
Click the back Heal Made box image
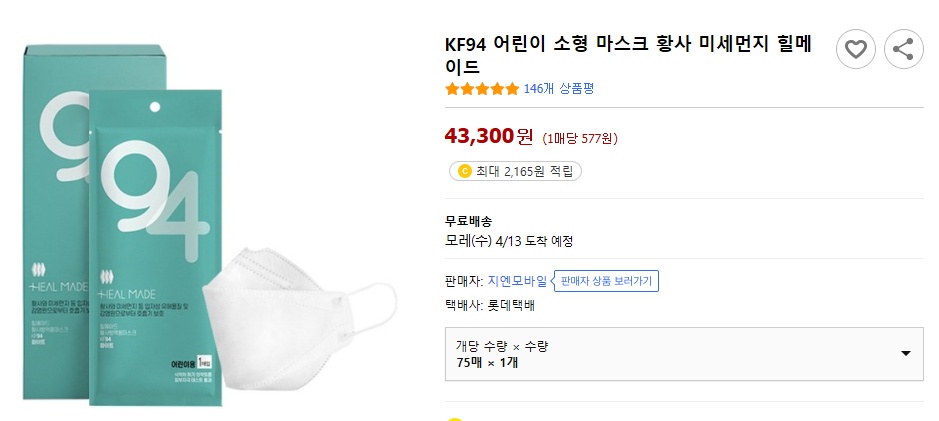55,200
